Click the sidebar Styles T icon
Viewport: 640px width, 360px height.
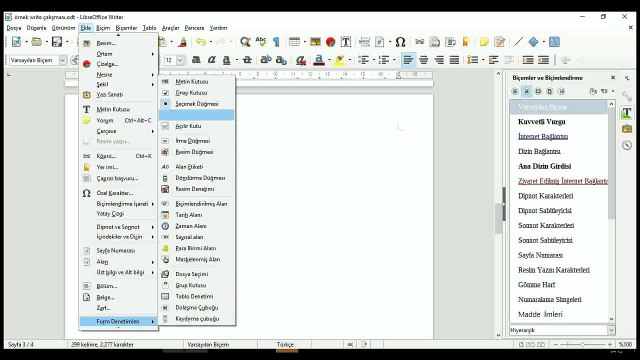coord(627,113)
